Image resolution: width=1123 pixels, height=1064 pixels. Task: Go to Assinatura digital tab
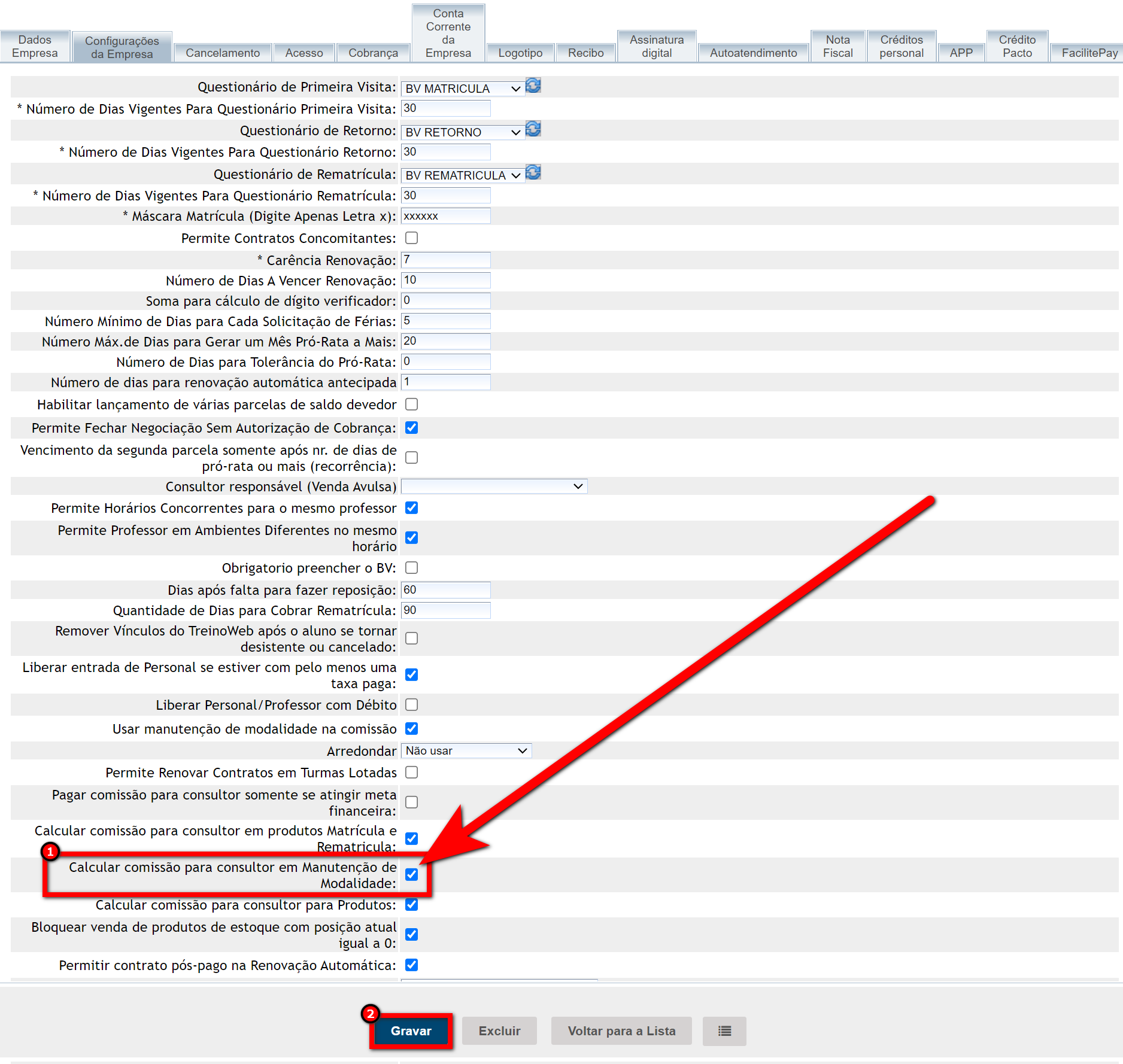click(x=657, y=47)
